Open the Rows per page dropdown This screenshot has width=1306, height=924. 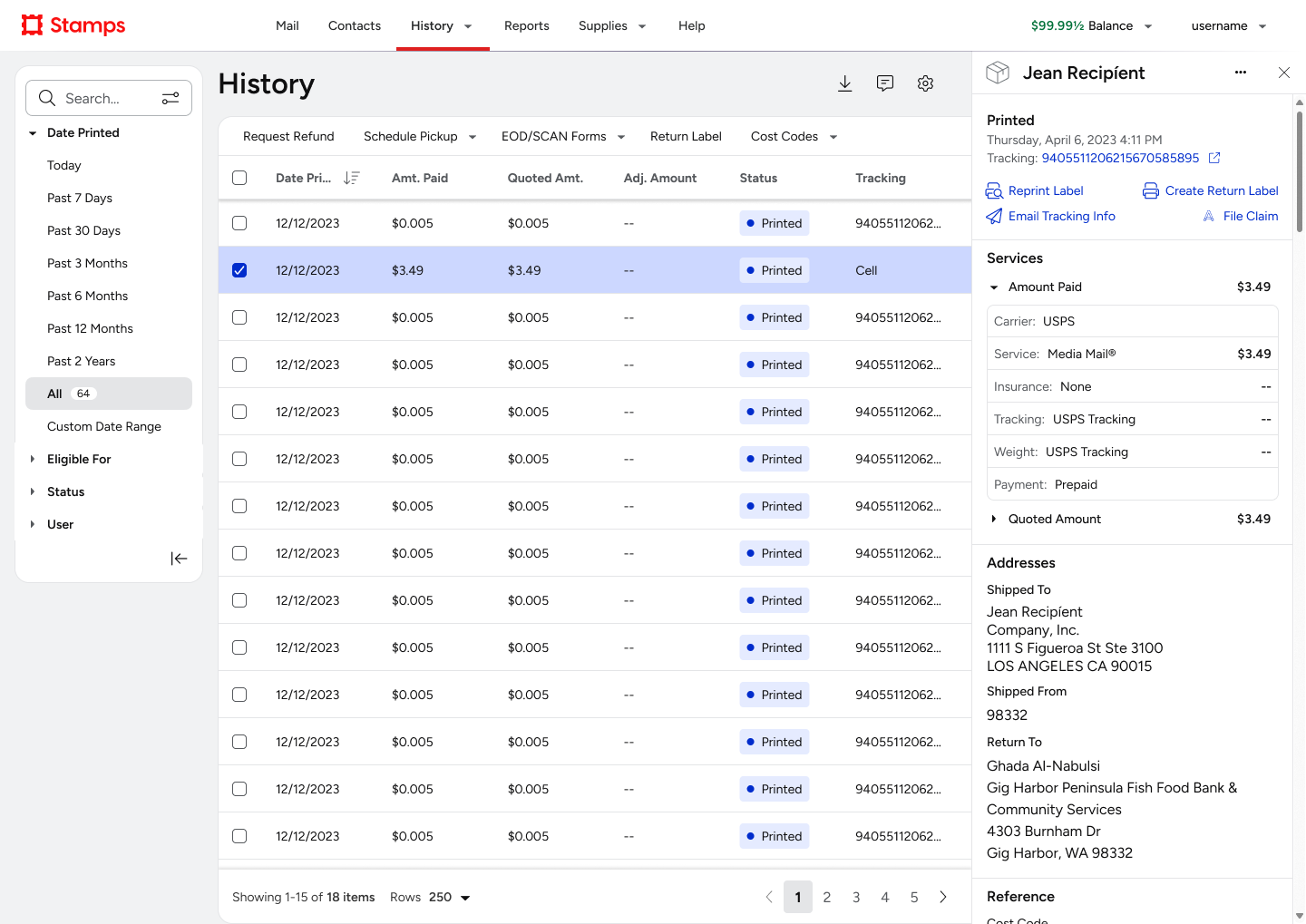450,898
